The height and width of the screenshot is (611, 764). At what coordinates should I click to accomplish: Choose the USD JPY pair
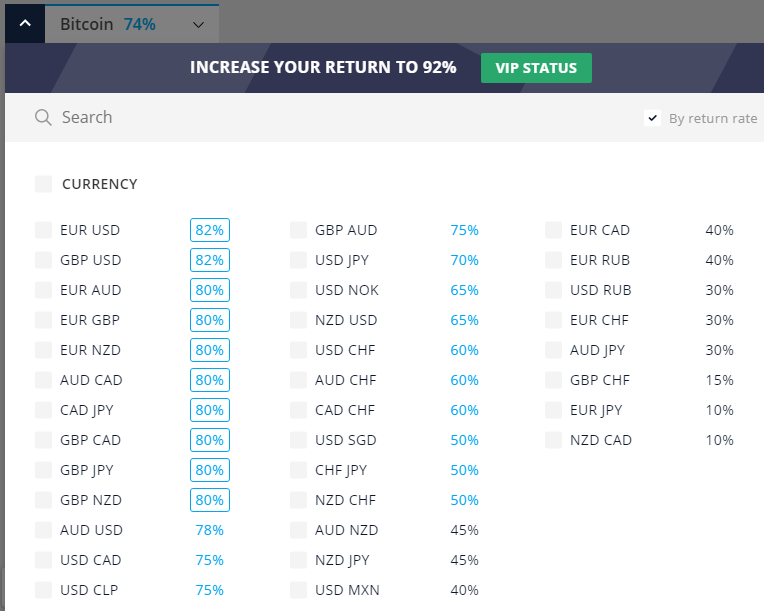click(342, 260)
